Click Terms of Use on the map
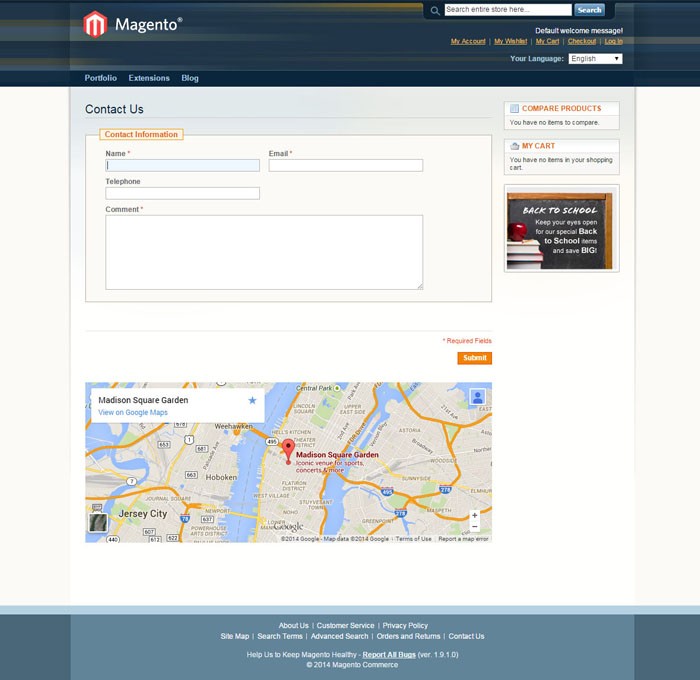 (413, 539)
